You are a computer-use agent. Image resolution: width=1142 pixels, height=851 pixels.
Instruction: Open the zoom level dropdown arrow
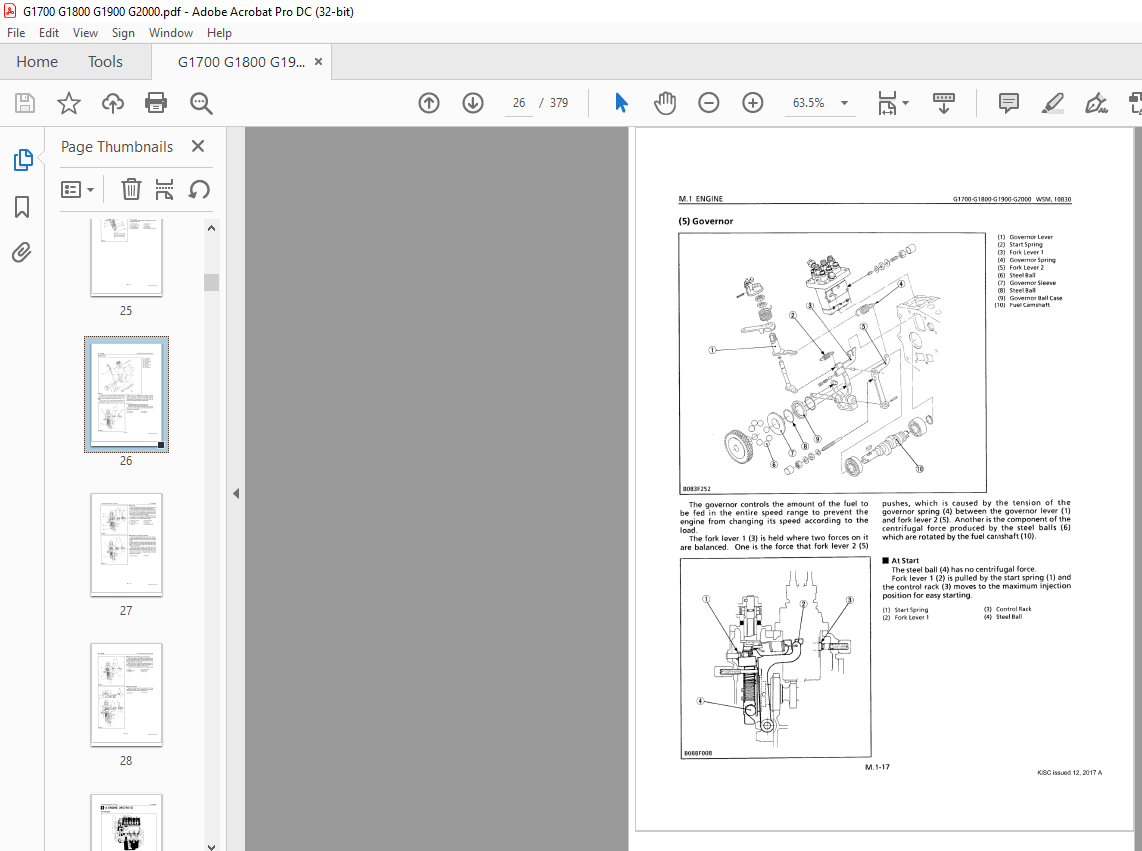point(844,103)
